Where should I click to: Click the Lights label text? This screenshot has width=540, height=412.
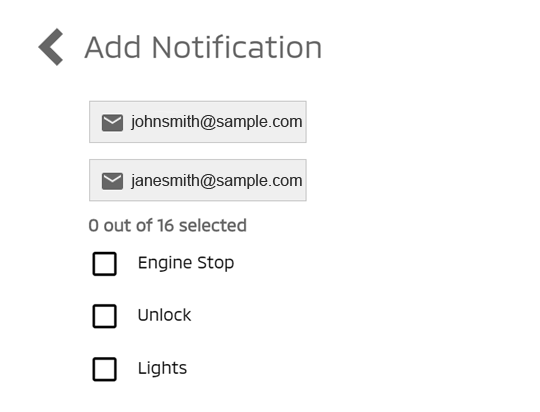162,368
